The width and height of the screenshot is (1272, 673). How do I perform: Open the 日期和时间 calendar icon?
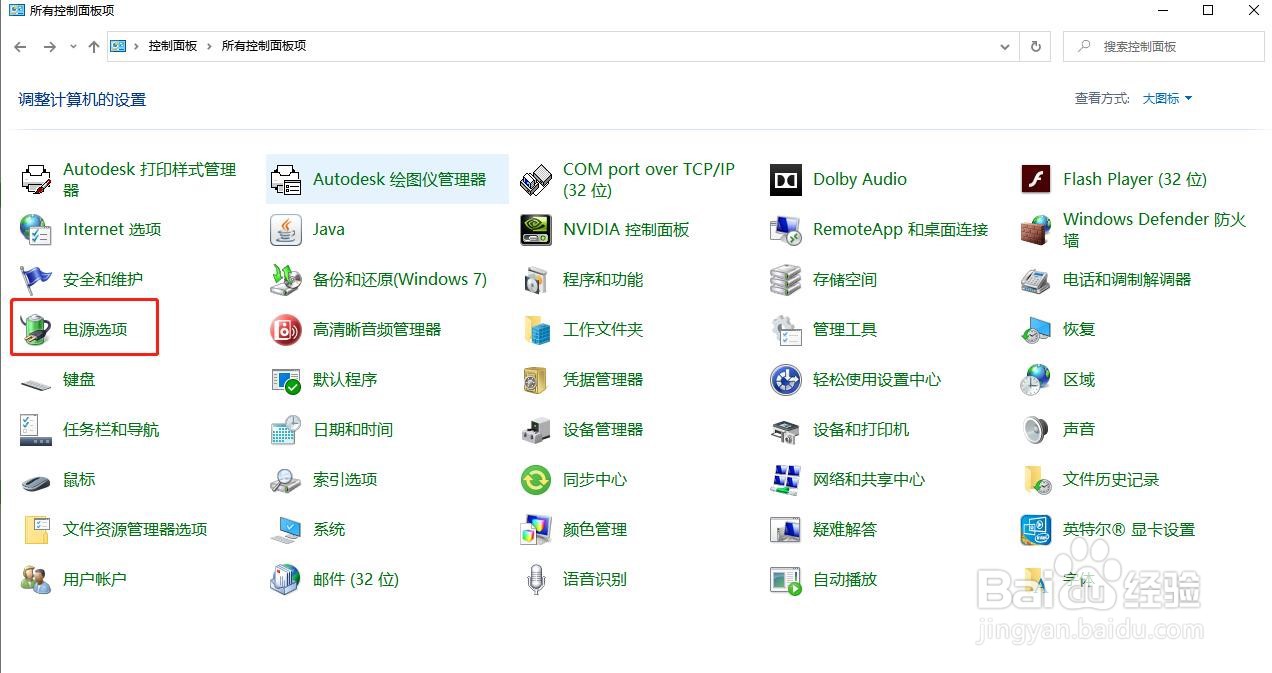(x=286, y=430)
